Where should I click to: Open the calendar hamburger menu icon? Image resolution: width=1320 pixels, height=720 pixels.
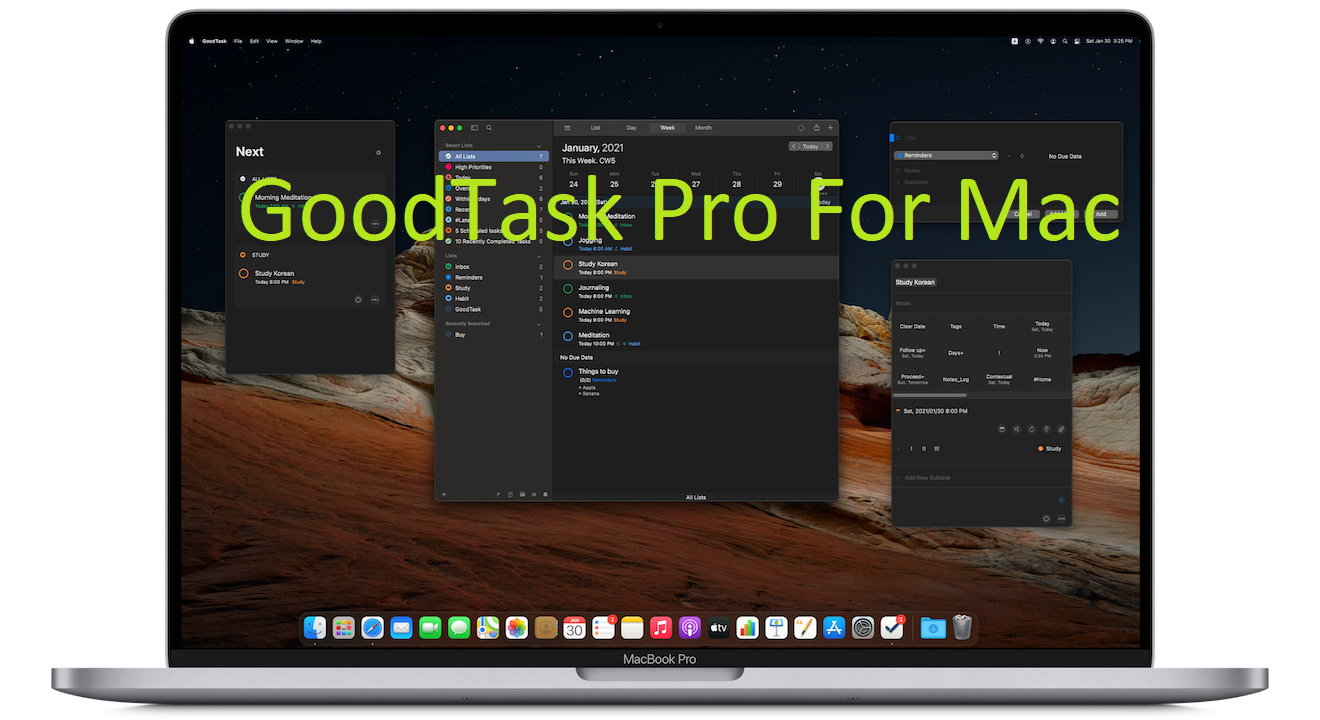[567, 128]
